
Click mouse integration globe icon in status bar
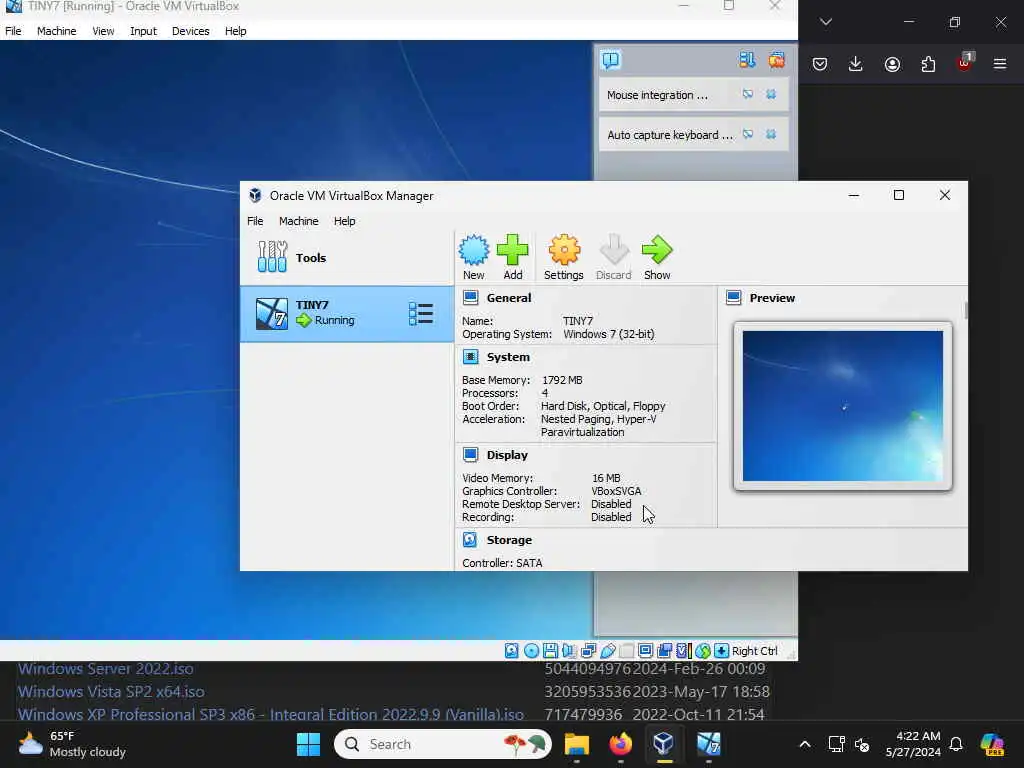point(703,650)
